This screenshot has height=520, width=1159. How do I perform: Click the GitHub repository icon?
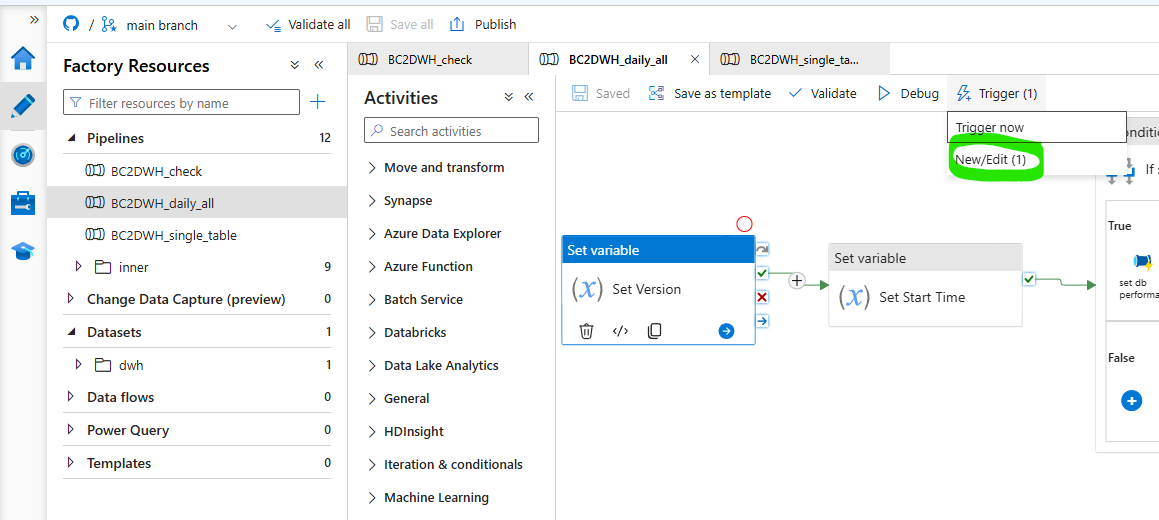pos(71,24)
